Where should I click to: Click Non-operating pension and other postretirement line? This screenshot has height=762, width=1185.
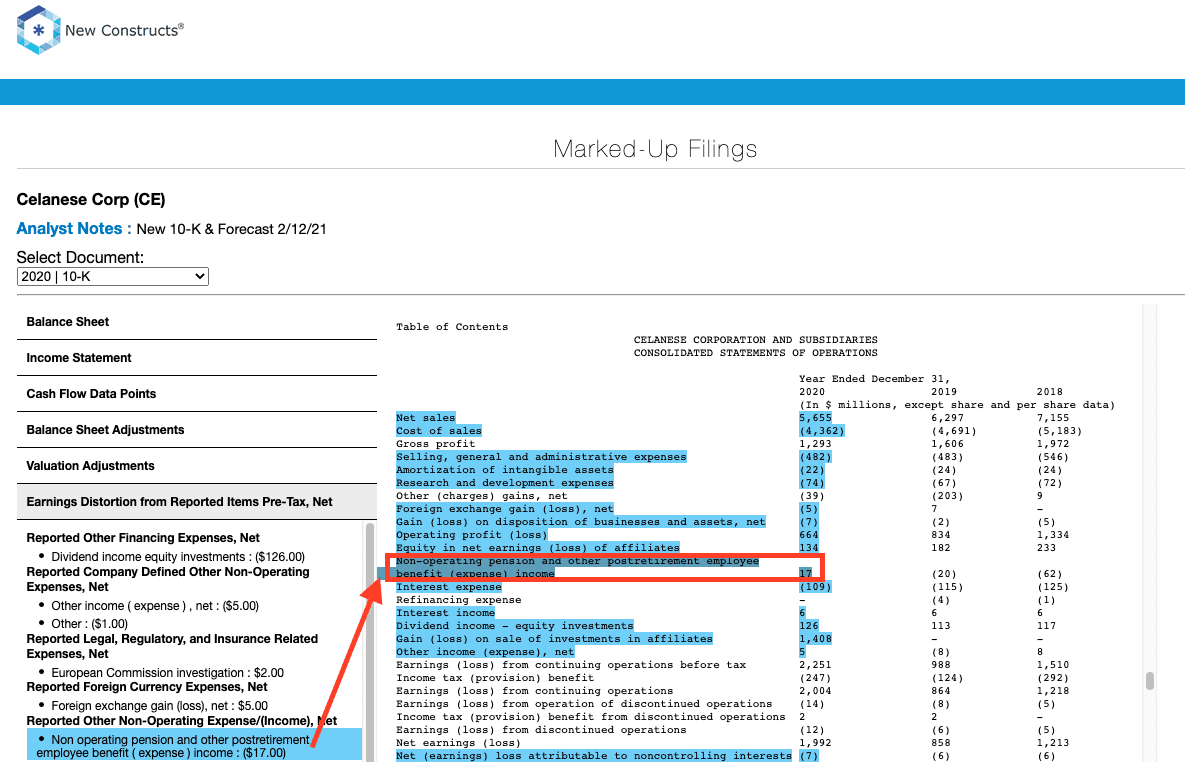(x=577, y=567)
